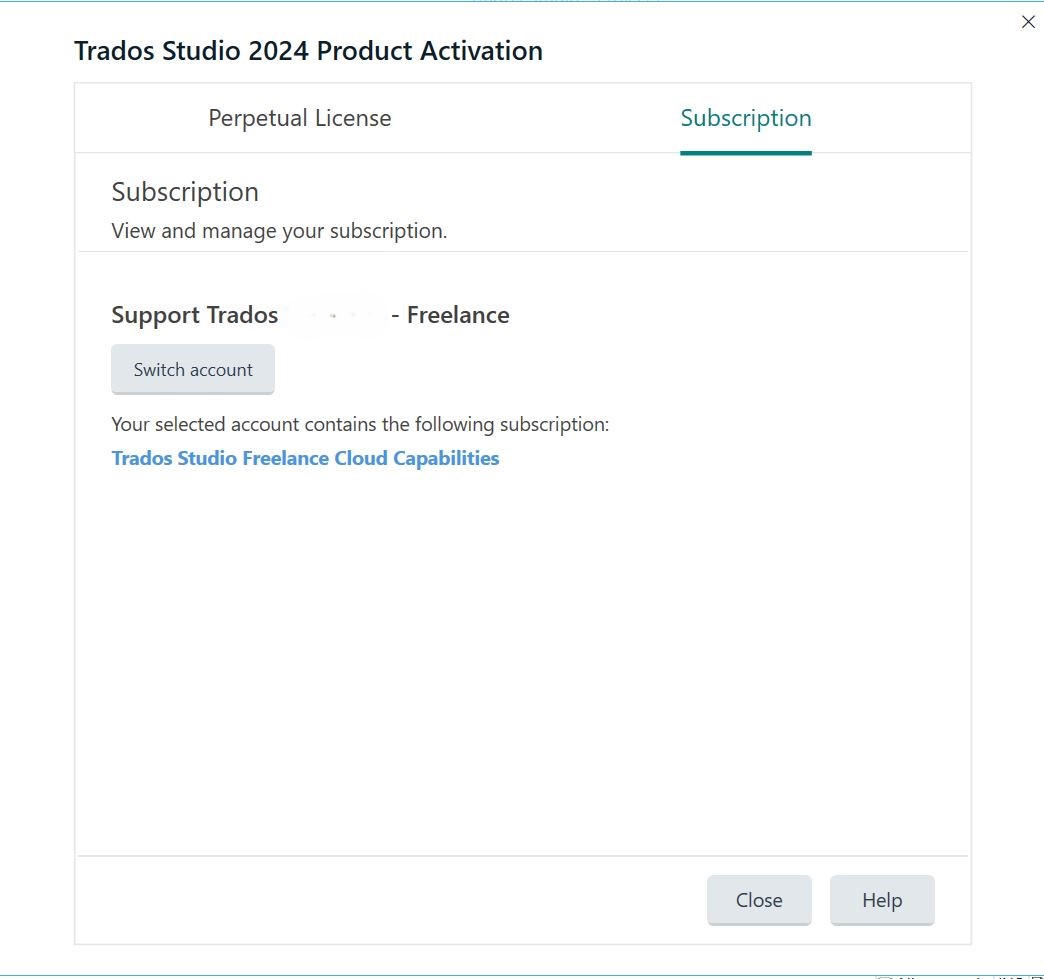The image size is (1044, 979).
Task: Click the Trados Studio 2024 Product Activation title
Action: [x=308, y=51]
